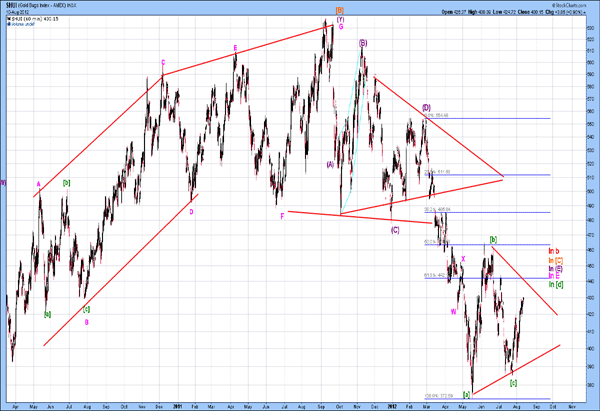Click the 50.0% Fibonacci level label
The image size is (600, 411).
[x=437, y=242]
